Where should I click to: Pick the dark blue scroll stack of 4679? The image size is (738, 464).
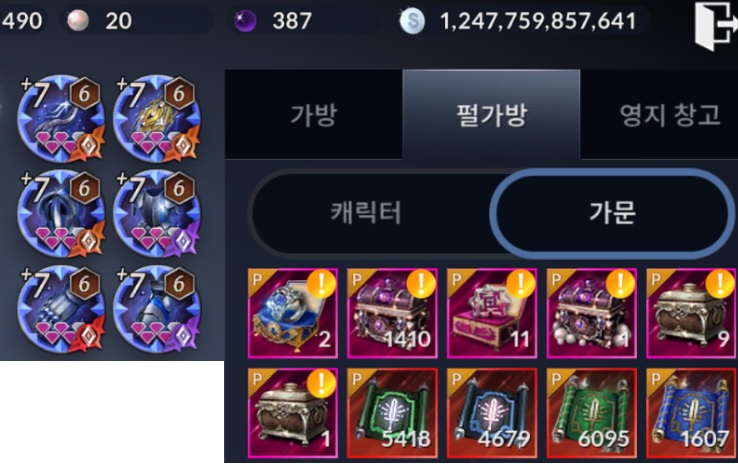tap(492, 413)
